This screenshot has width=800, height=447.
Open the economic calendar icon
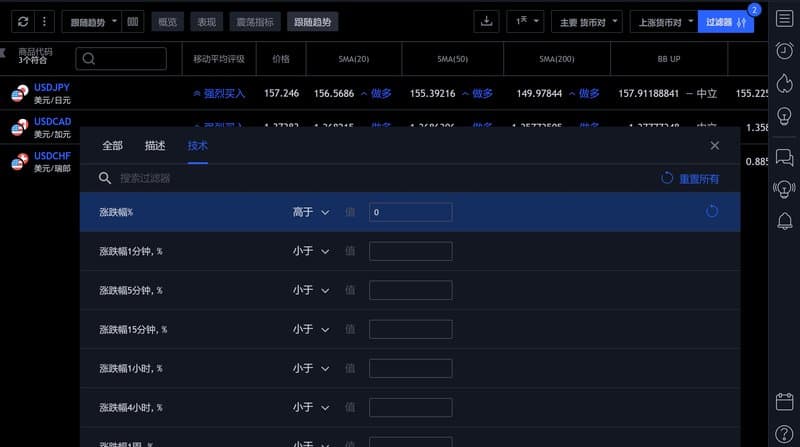click(784, 402)
